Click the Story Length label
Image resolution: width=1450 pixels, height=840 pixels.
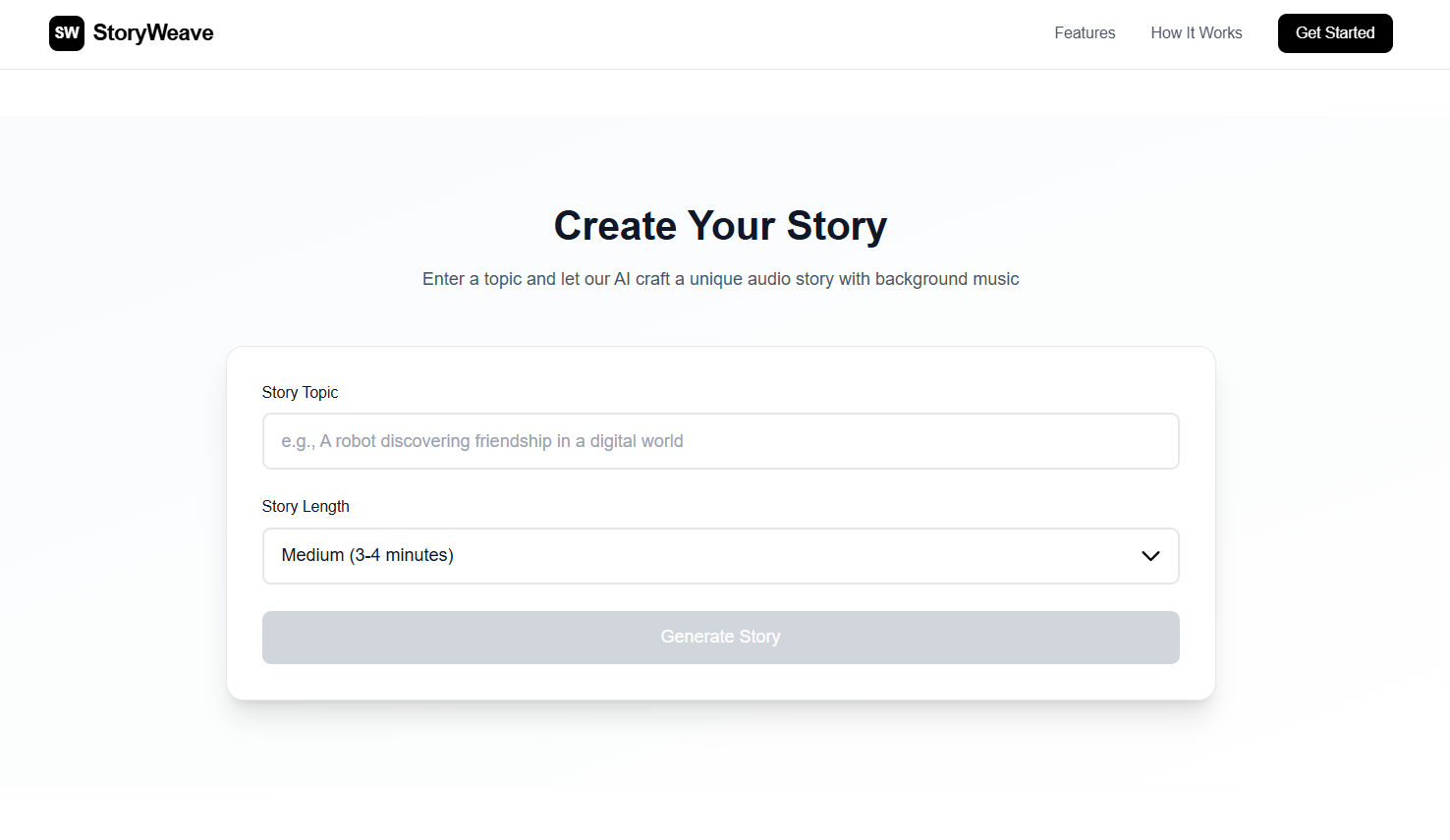point(306,506)
